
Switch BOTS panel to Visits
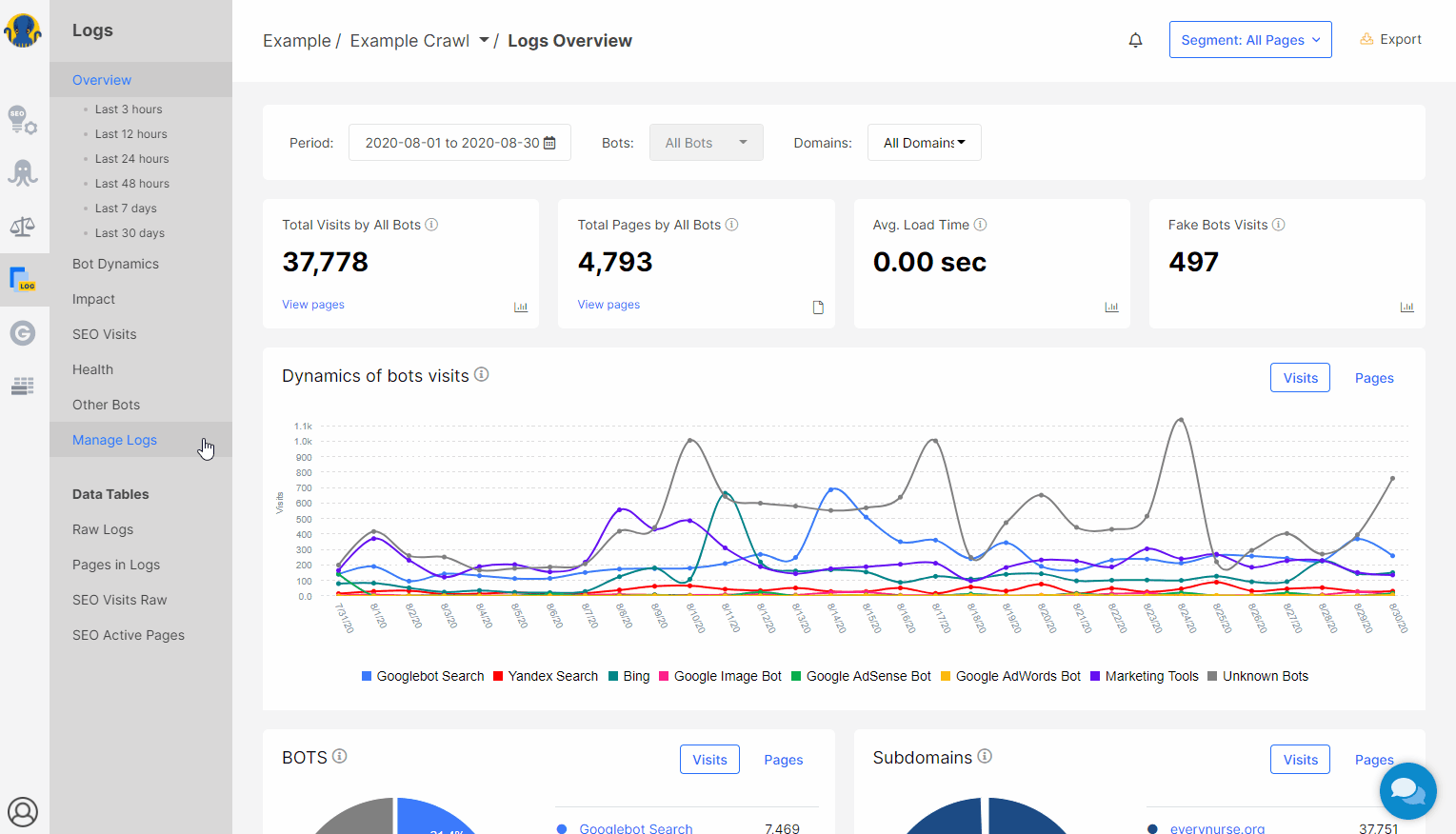pyautogui.click(x=709, y=760)
